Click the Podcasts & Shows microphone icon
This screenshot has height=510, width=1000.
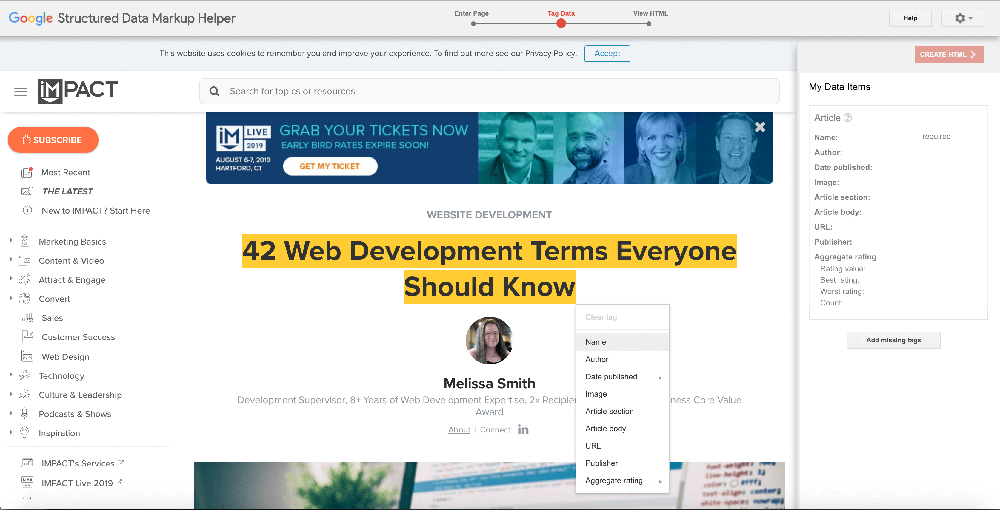[25, 414]
